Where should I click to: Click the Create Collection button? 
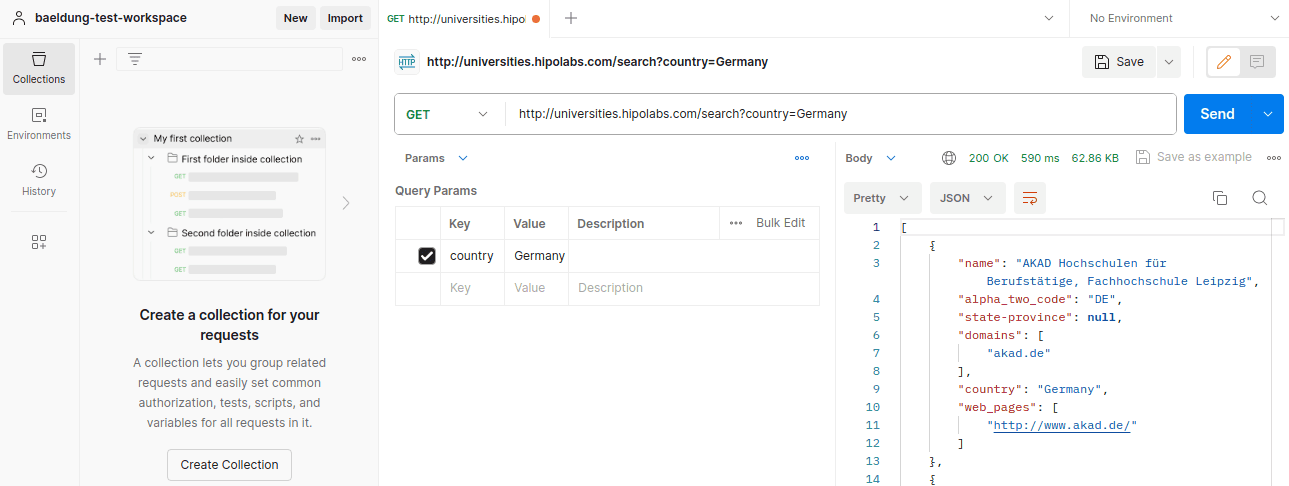pos(229,465)
